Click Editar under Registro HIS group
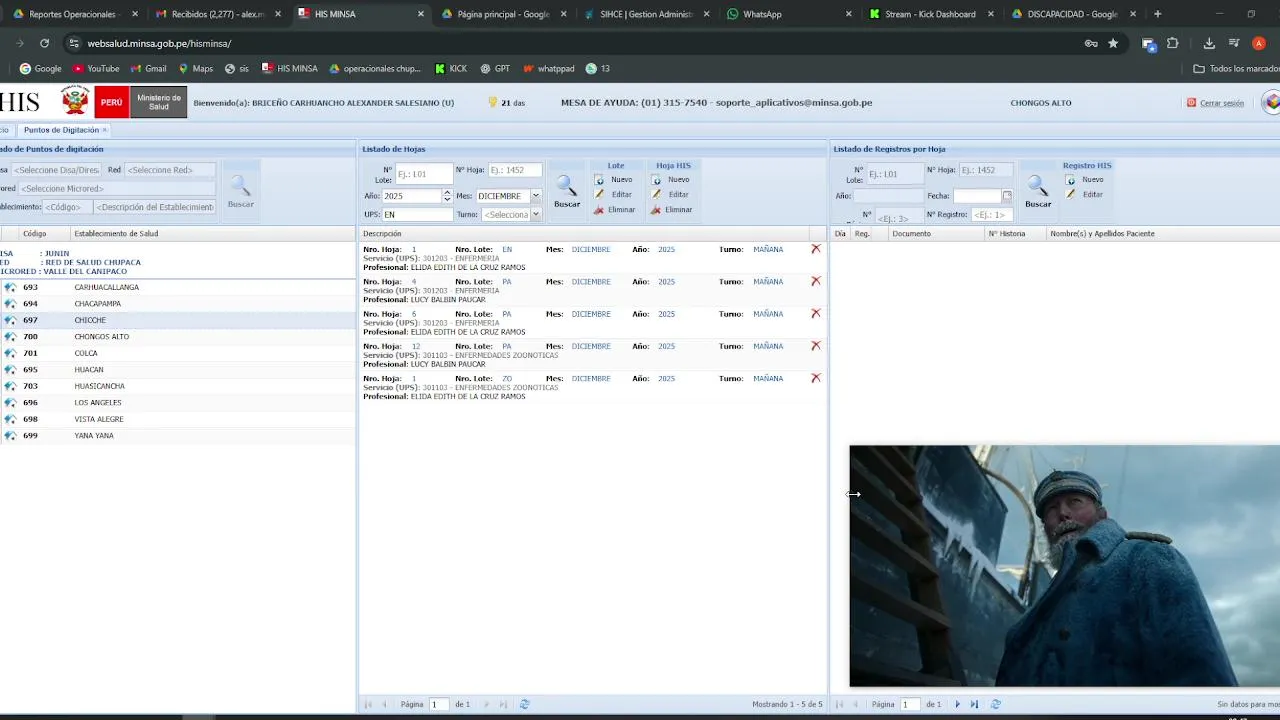Image resolution: width=1280 pixels, height=720 pixels. 1085,195
